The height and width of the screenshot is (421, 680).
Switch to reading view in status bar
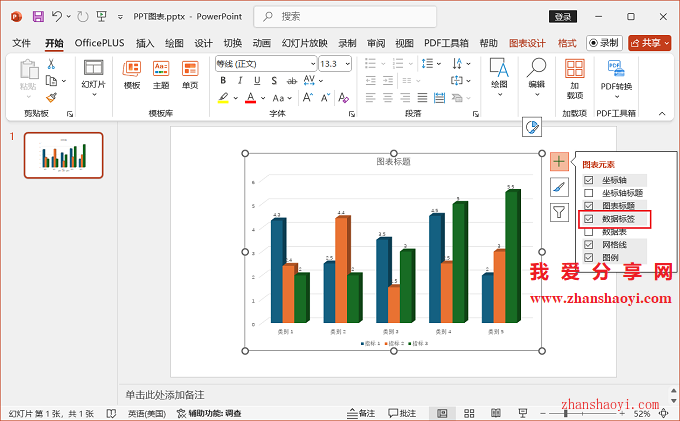pos(496,413)
